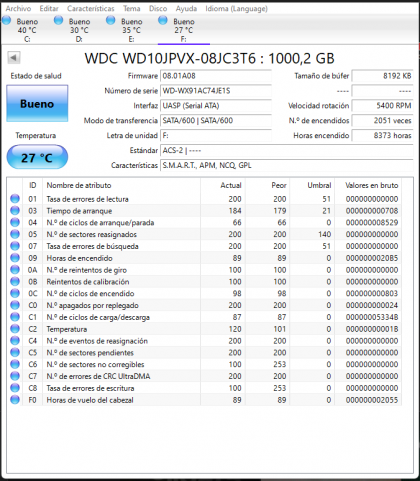The height and width of the screenshot is (481, 420).
Task: Click status icon of errores de CRC UltraDMA
Action: (15, 376)
